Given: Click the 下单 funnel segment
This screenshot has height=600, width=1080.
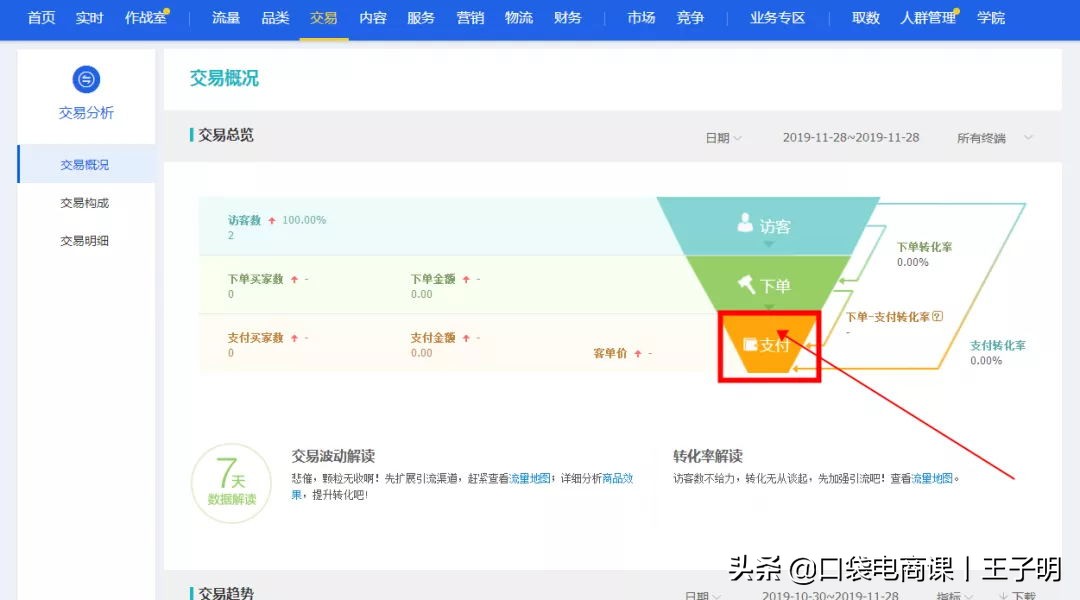Looking at the screenshot, I should 768,285.
